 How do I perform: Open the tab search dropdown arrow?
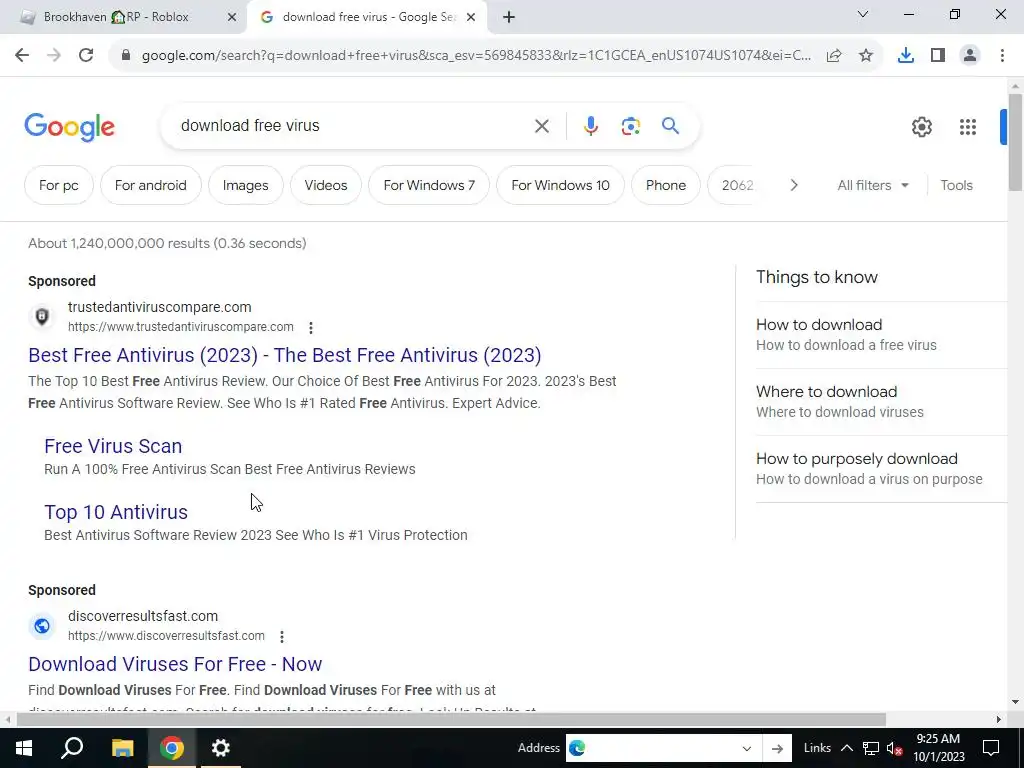point(863,14)
